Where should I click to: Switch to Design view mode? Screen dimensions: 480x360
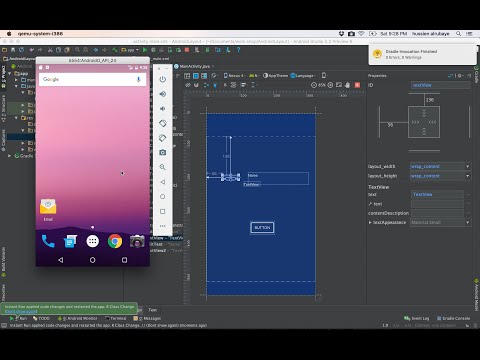[x=187, y=76]
